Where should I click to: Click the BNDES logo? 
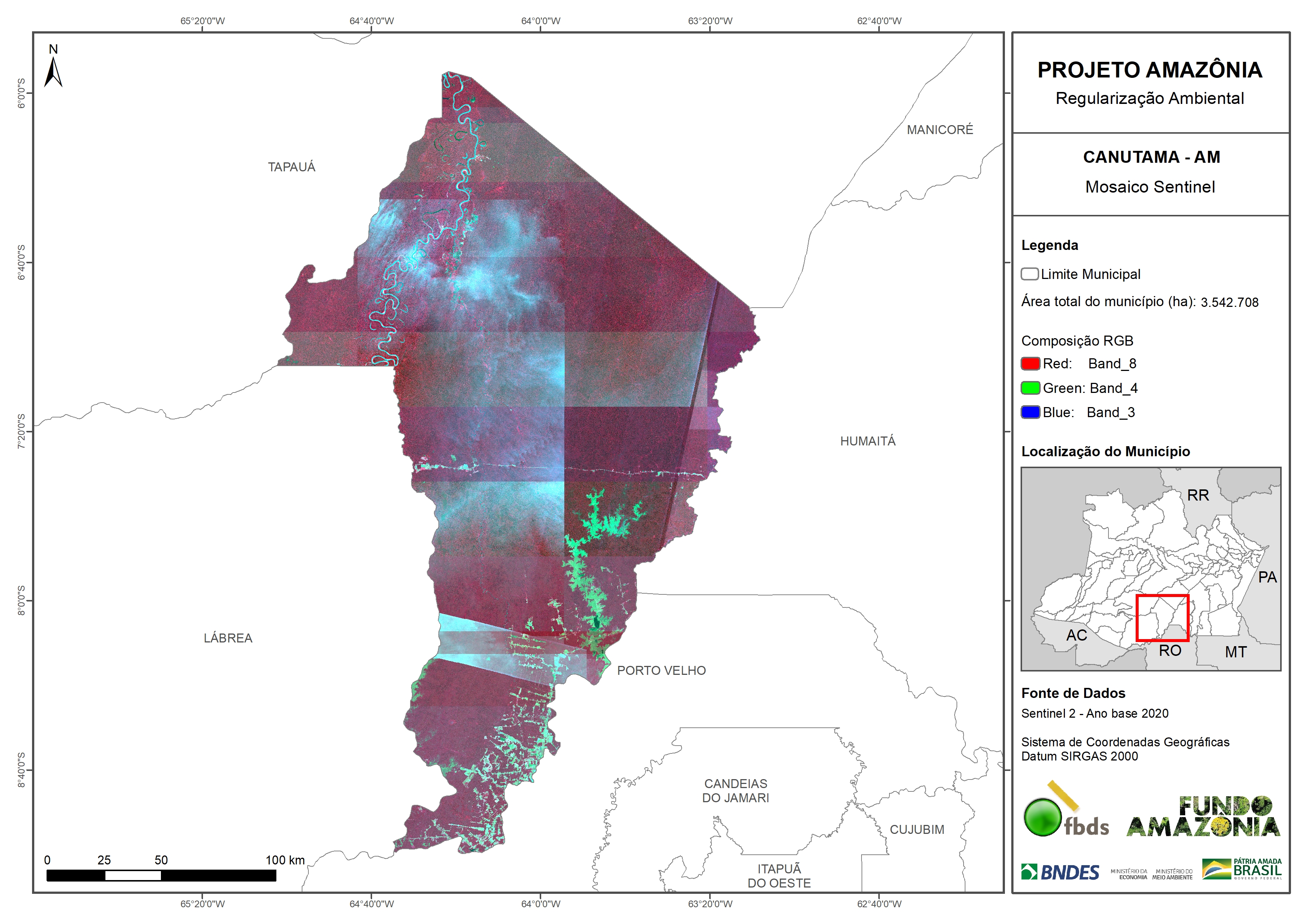[x=1060, y=871]
